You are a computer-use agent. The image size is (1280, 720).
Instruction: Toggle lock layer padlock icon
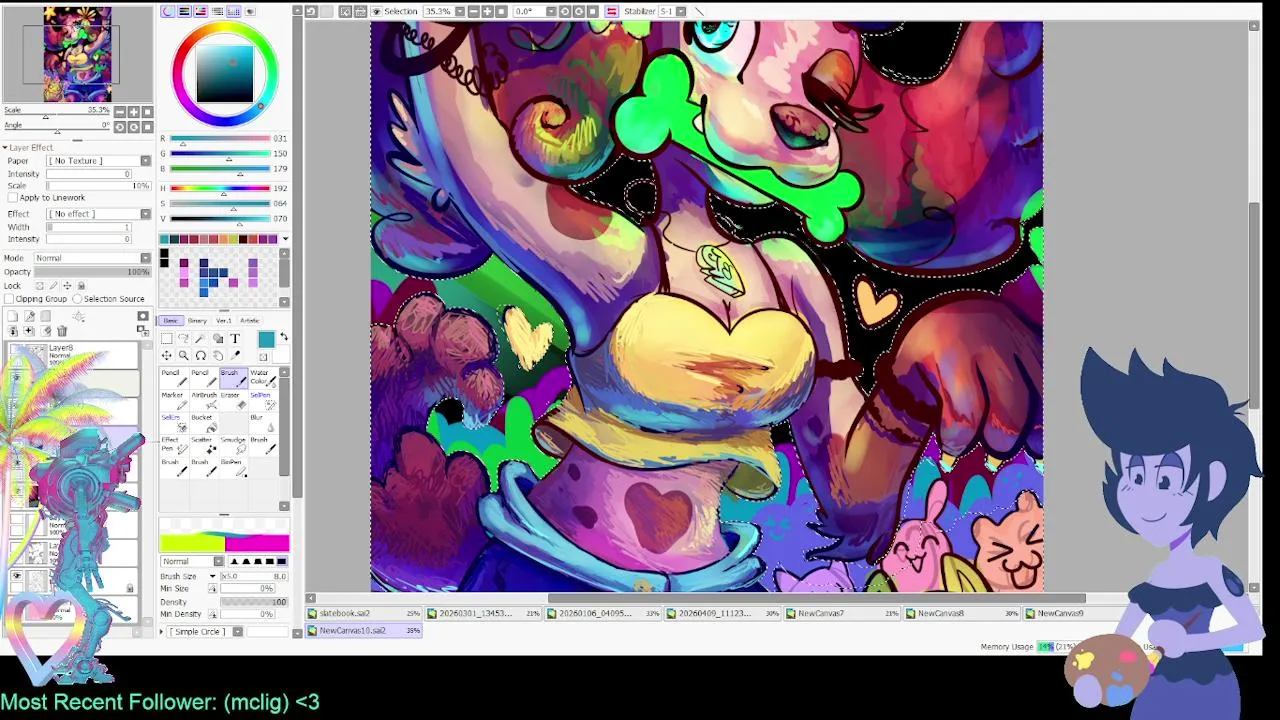click(81, 286)
